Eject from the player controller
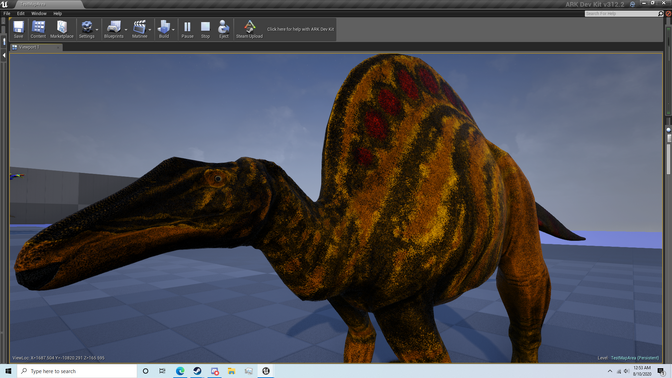672x378 pixels. point(224,29)
